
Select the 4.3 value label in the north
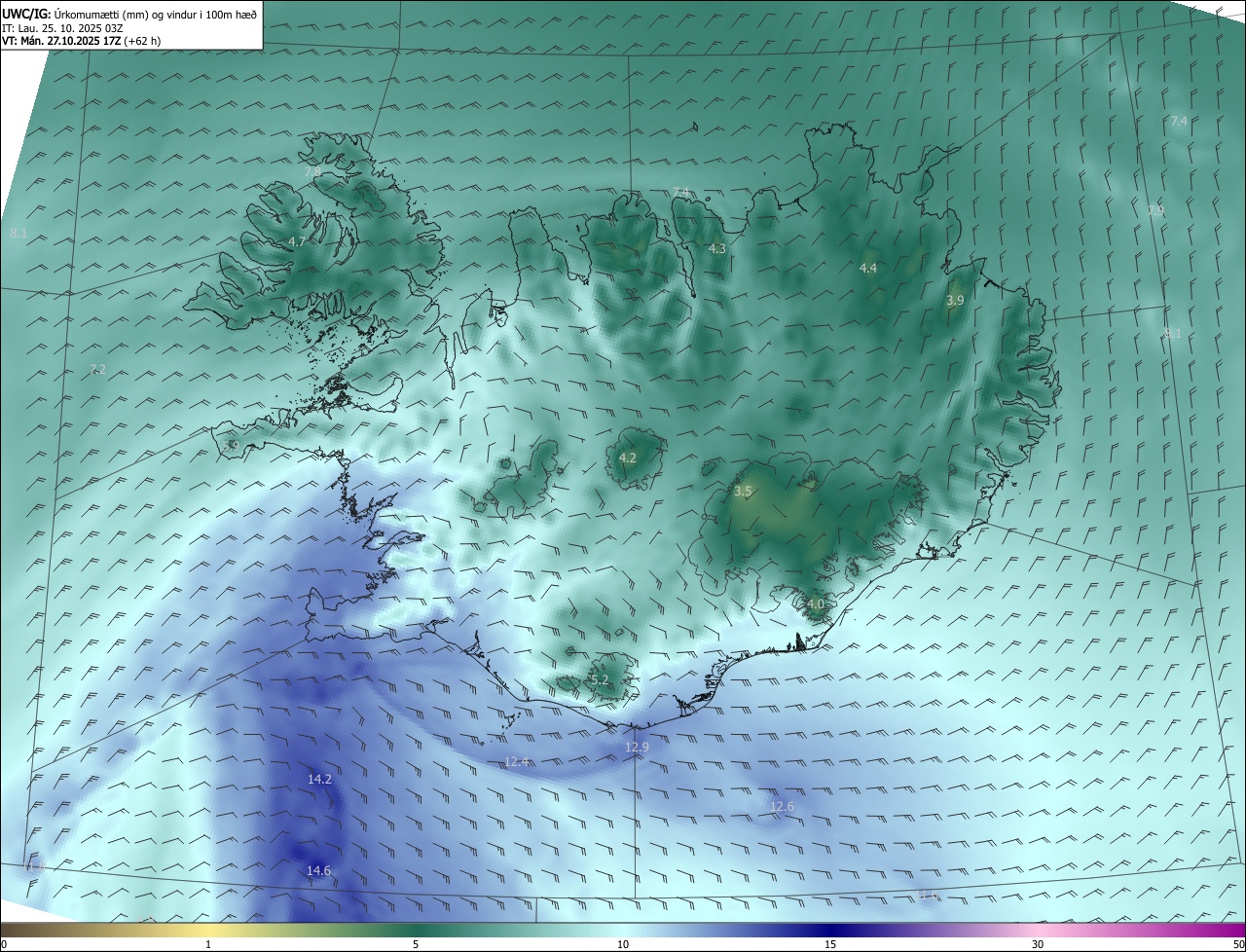click(x=717, y=248)
